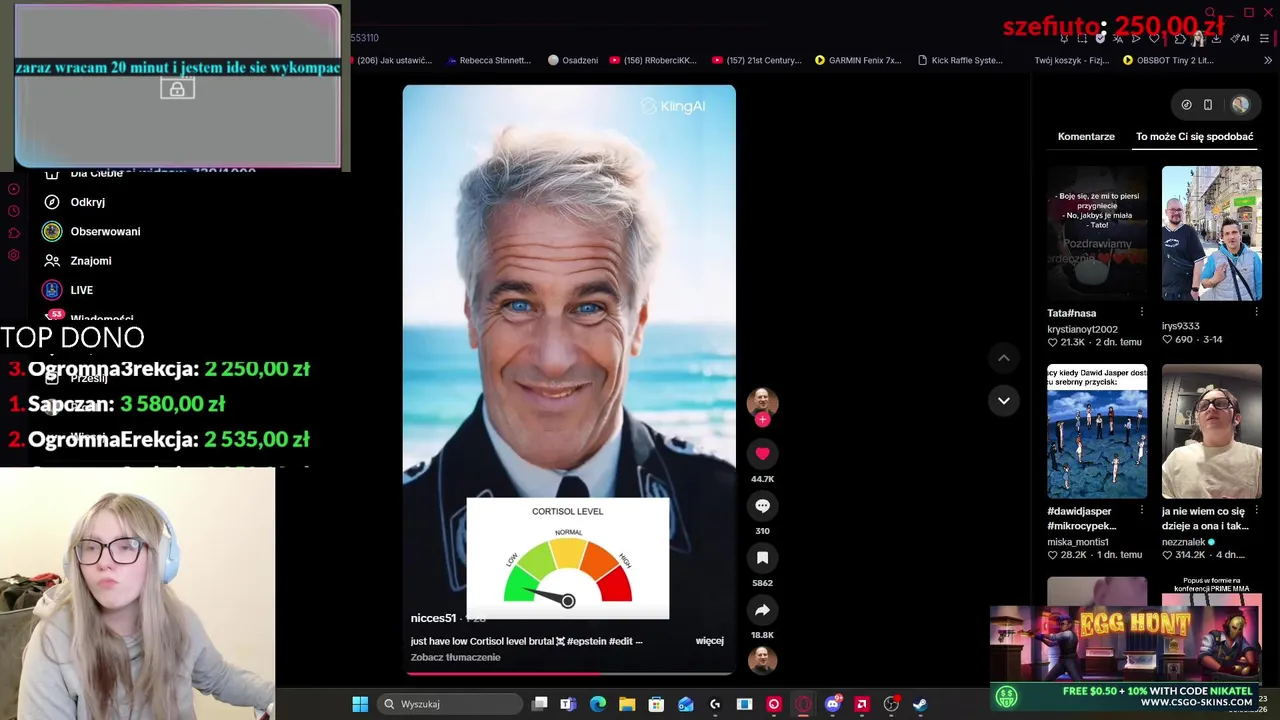Open File Explorer from the taskbar
Viewport: 1280px width, 720px height.
(x=627, y=704)
